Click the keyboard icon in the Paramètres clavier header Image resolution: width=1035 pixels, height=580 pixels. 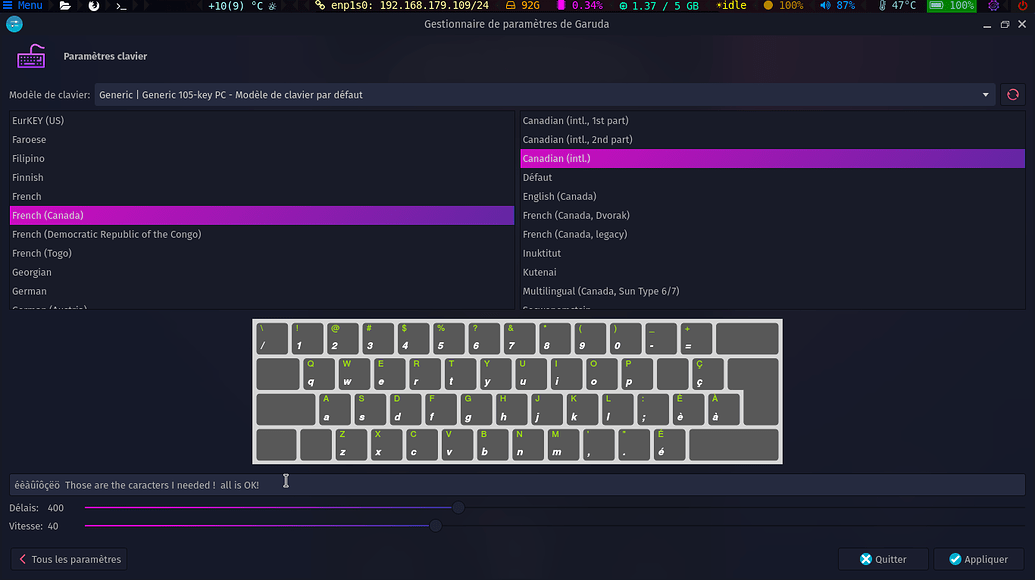[x=32, y=57]
